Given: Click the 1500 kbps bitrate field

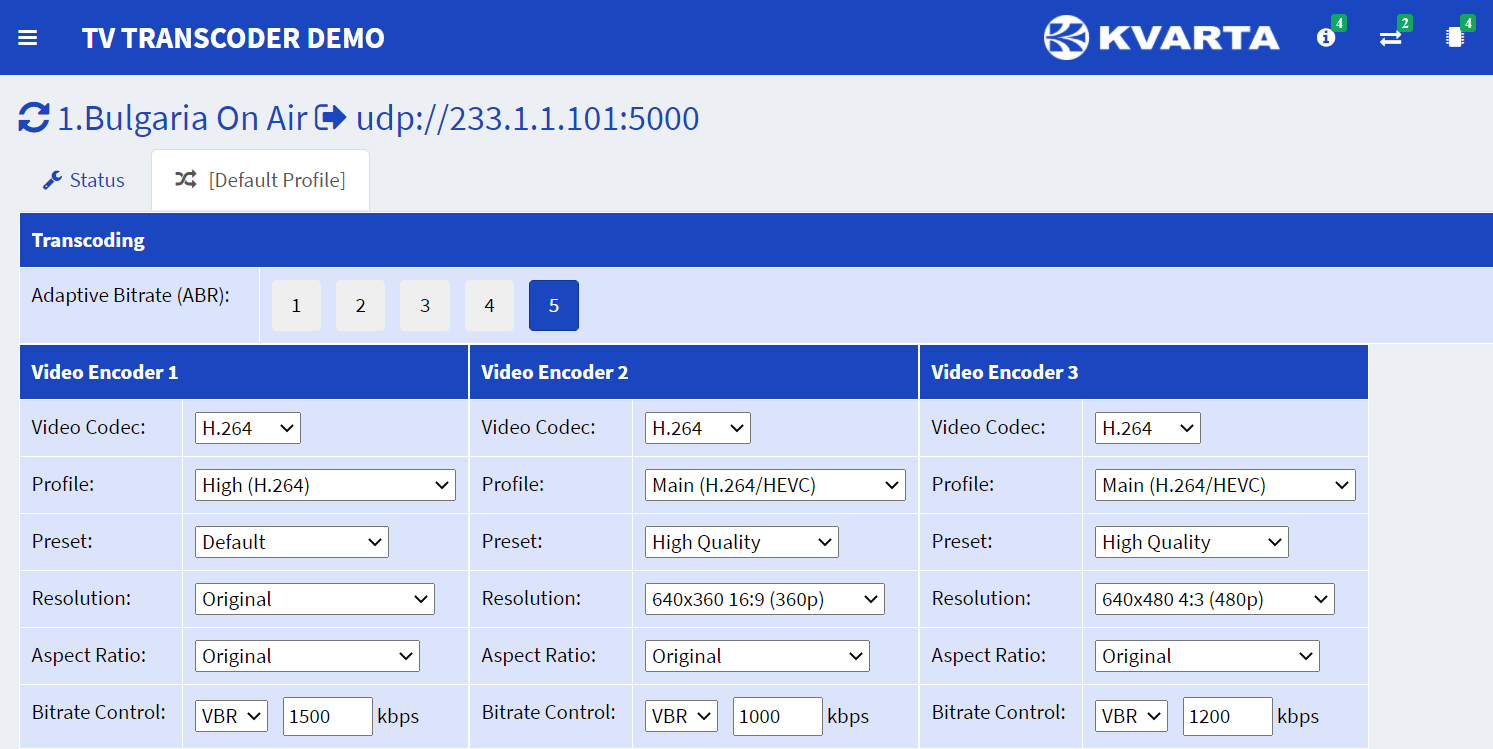Looking at the screenshot, I should (x=328, y=716).
